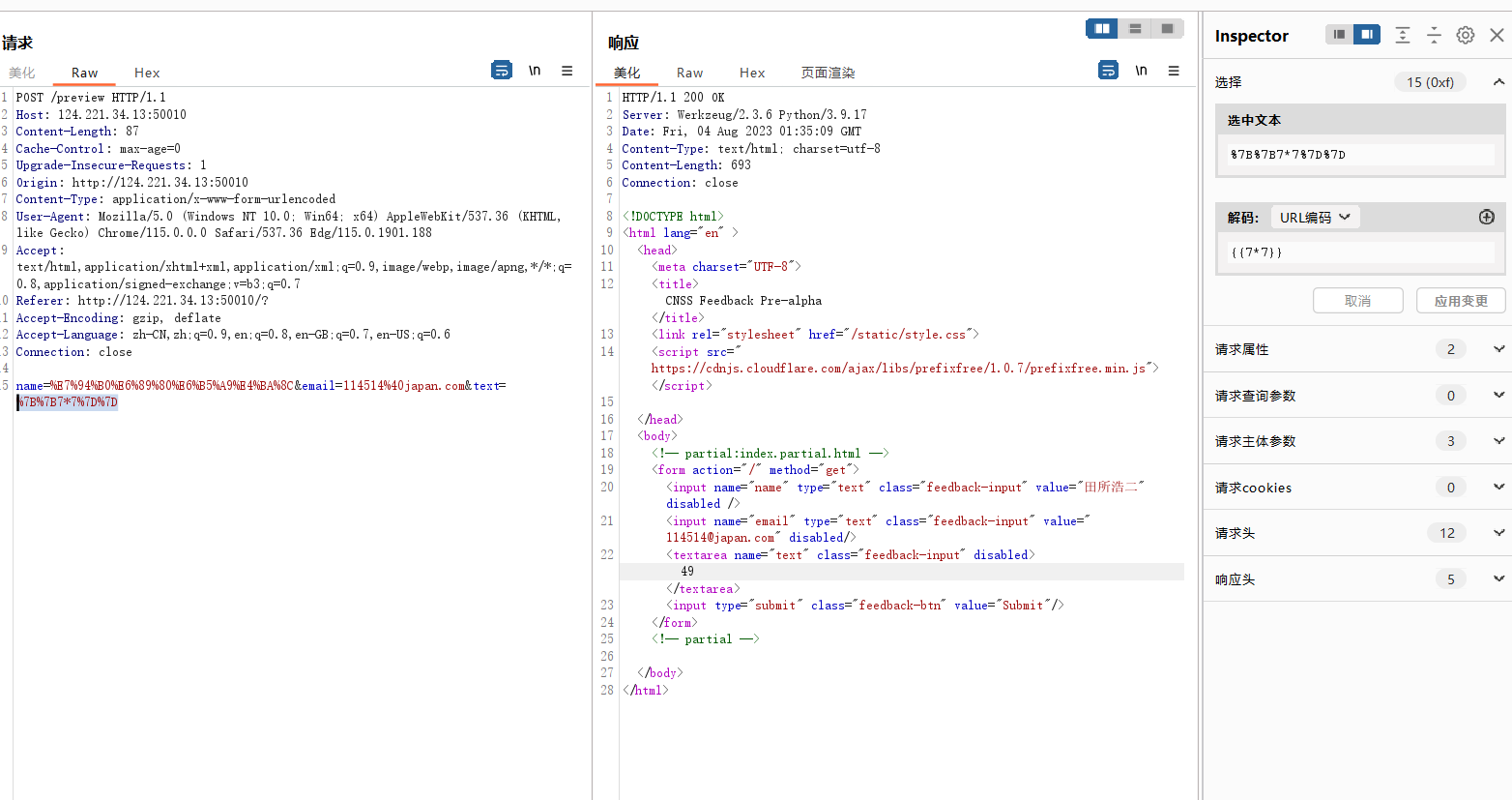Click the Origin header in request
The image size is (1512, 800).
point(131,183)
